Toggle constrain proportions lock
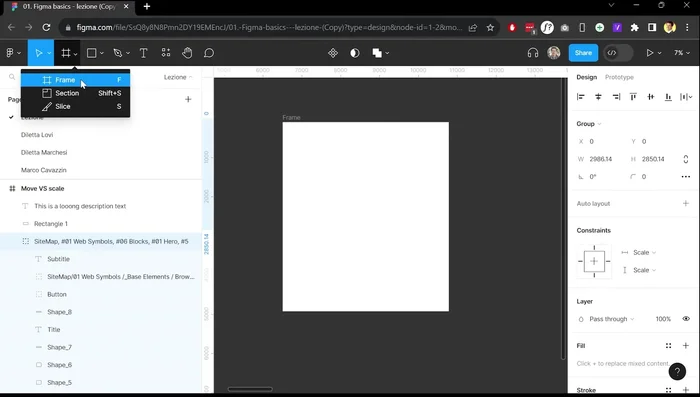The image size is (700, 397). (686, 159)
